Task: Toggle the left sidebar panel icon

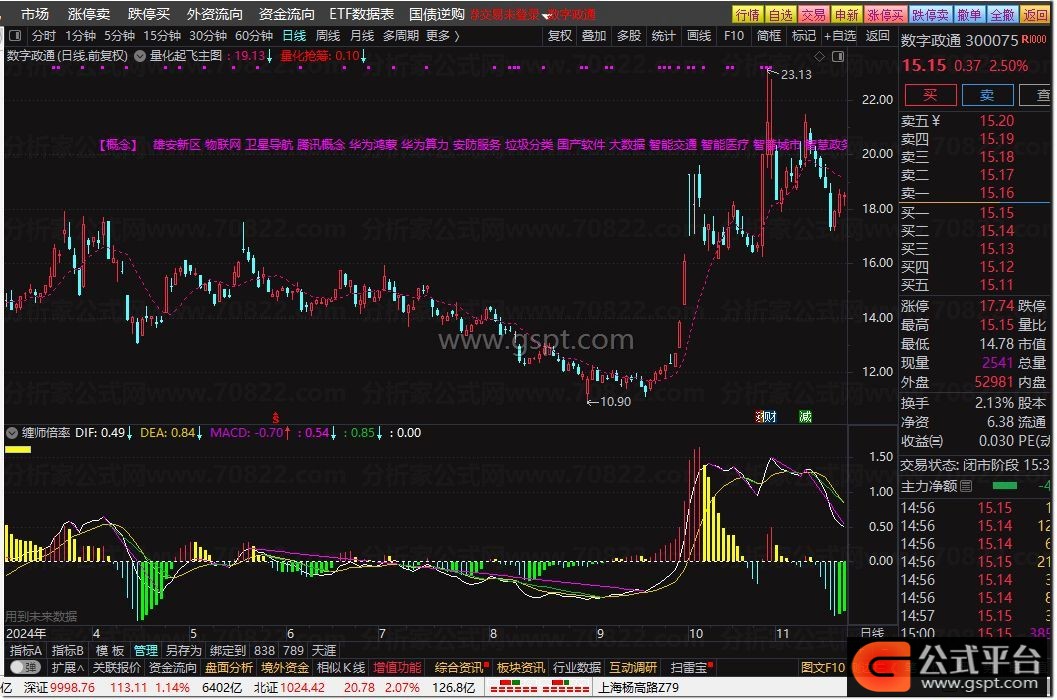Action: click(15, 36)
